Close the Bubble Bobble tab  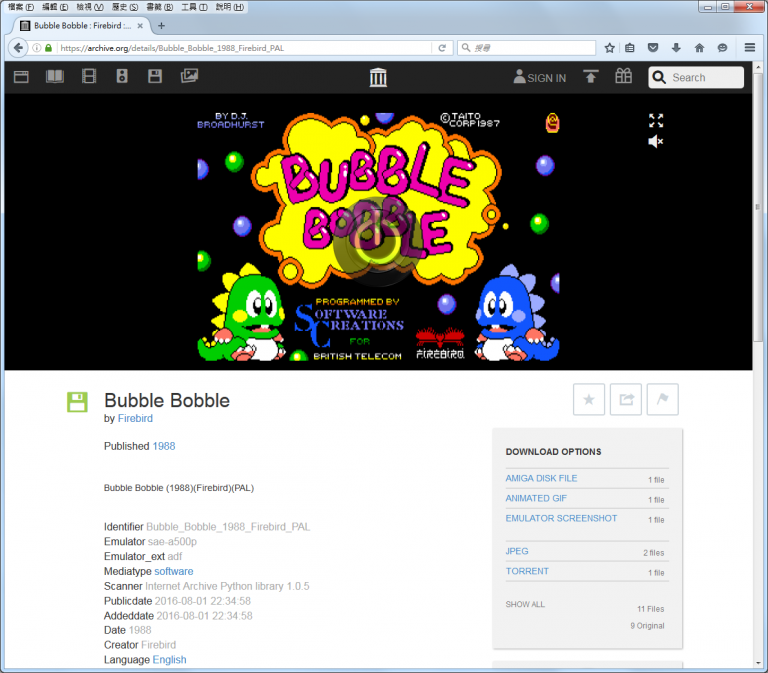[x=140, y=26]
